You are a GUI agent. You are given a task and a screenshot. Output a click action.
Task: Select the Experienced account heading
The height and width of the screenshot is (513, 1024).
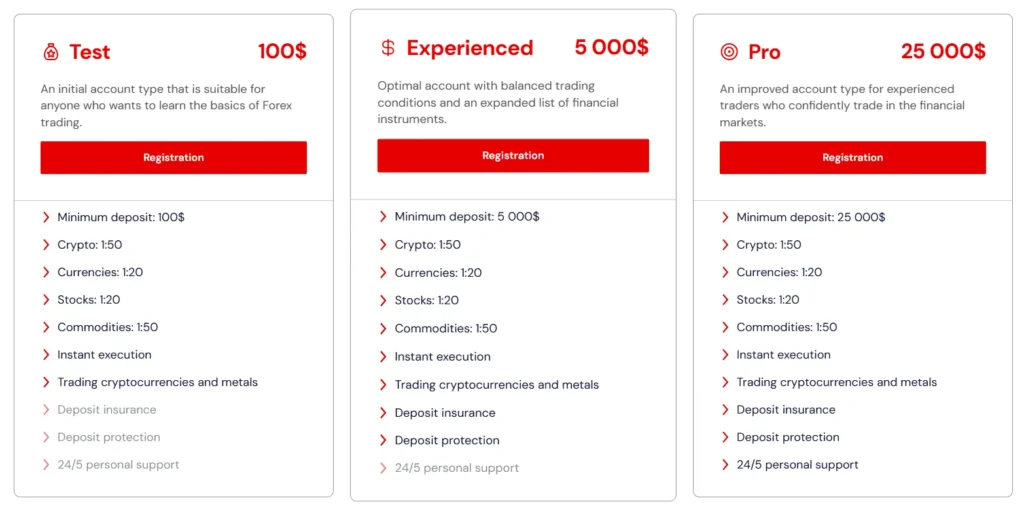point(469,48)
